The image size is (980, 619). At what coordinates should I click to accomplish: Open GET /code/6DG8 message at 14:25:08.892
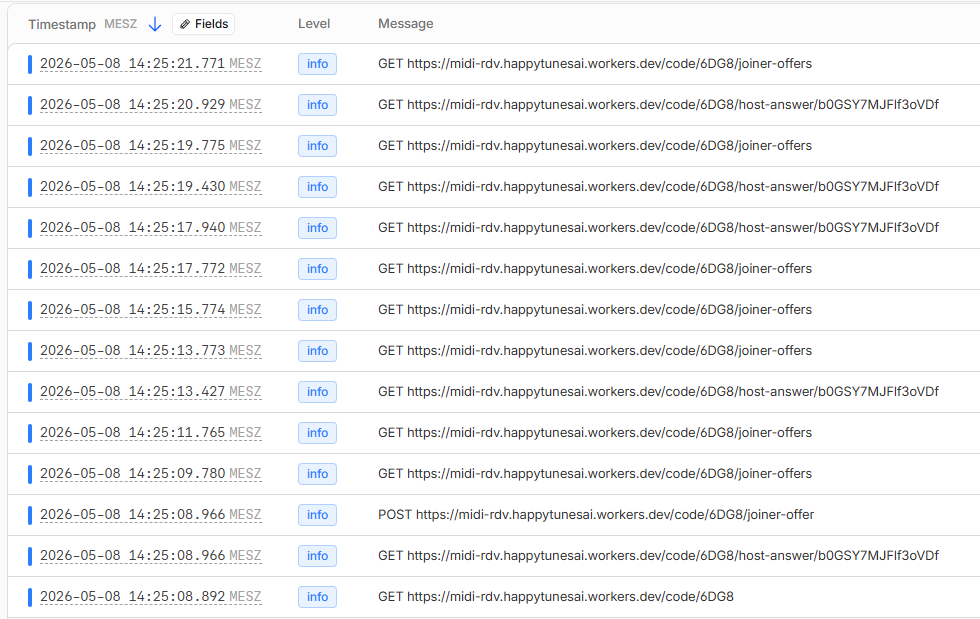pyautogui.click(x=556, y=596)
